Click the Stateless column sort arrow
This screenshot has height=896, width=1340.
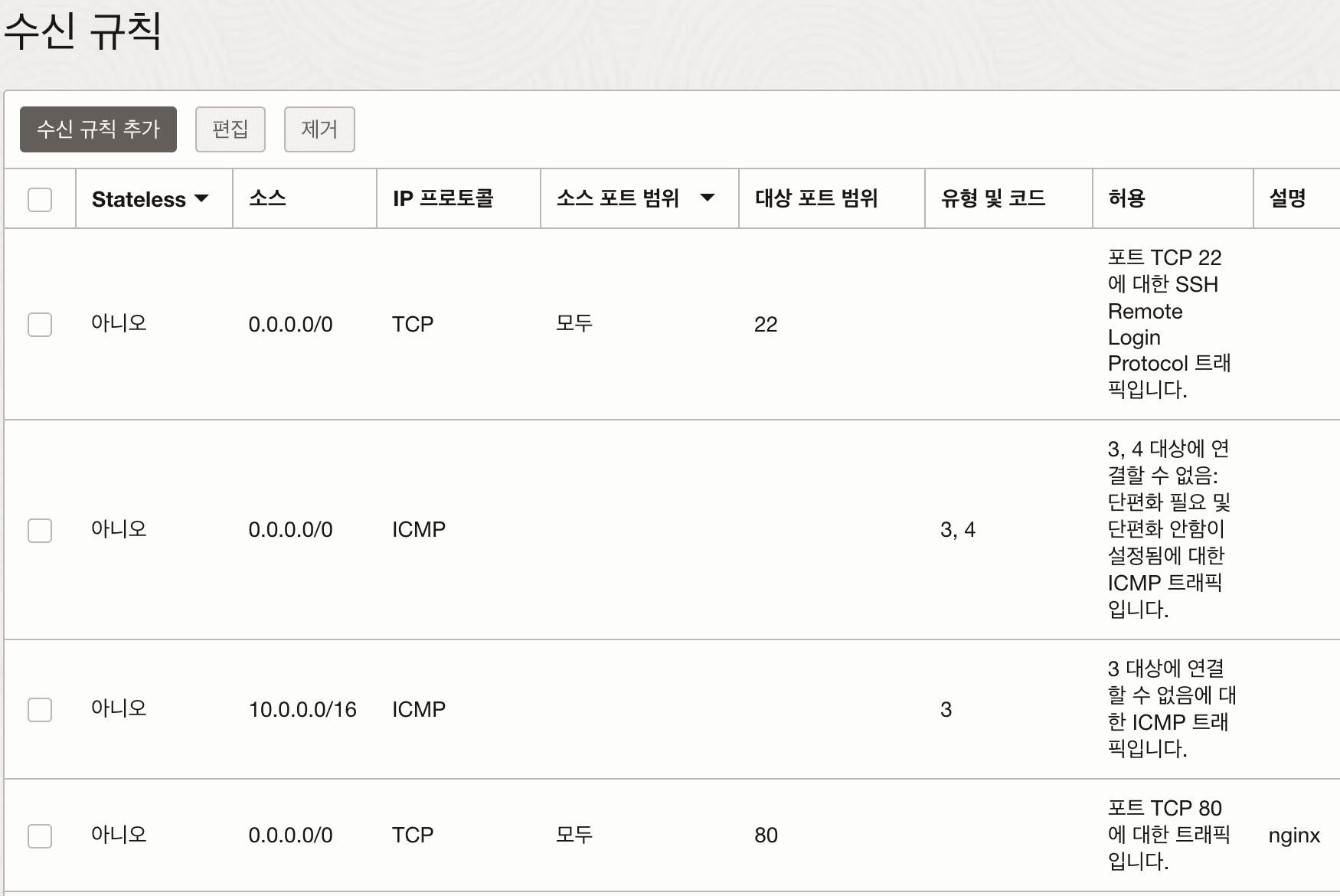click(202, 199)
